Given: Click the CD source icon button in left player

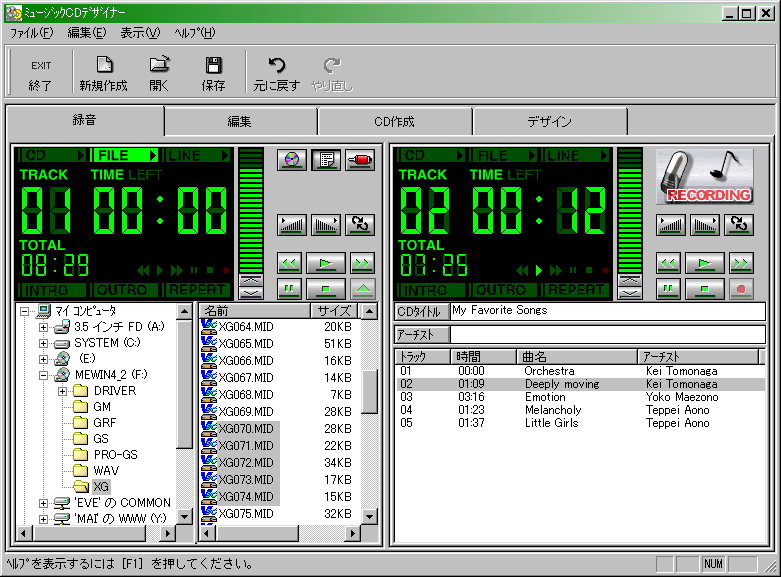Looking at the screenshot, I should tap(292, 160).
